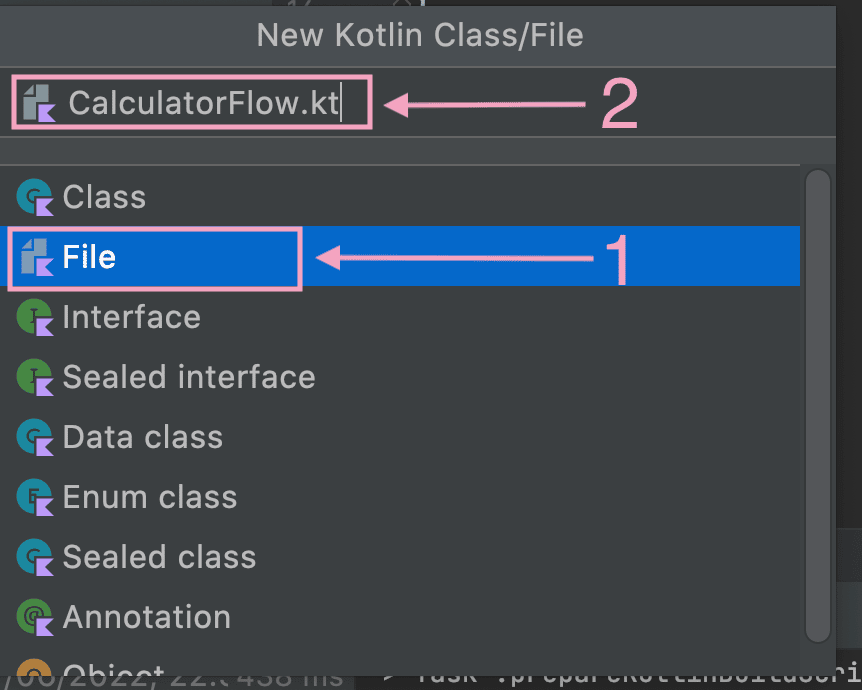Click the Data class icon

[x=35, y=437]
